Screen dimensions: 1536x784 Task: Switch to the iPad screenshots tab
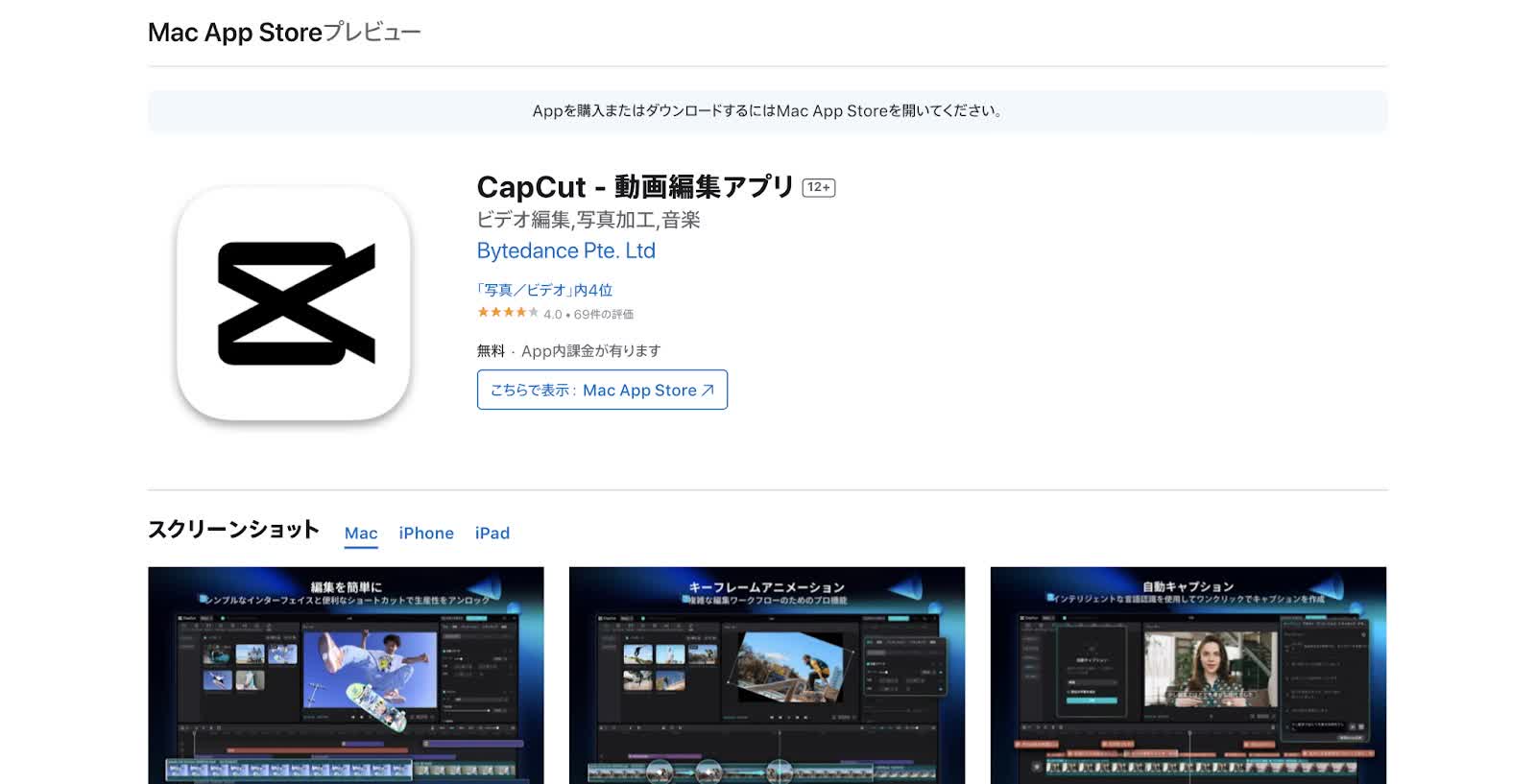pos(492,534)
